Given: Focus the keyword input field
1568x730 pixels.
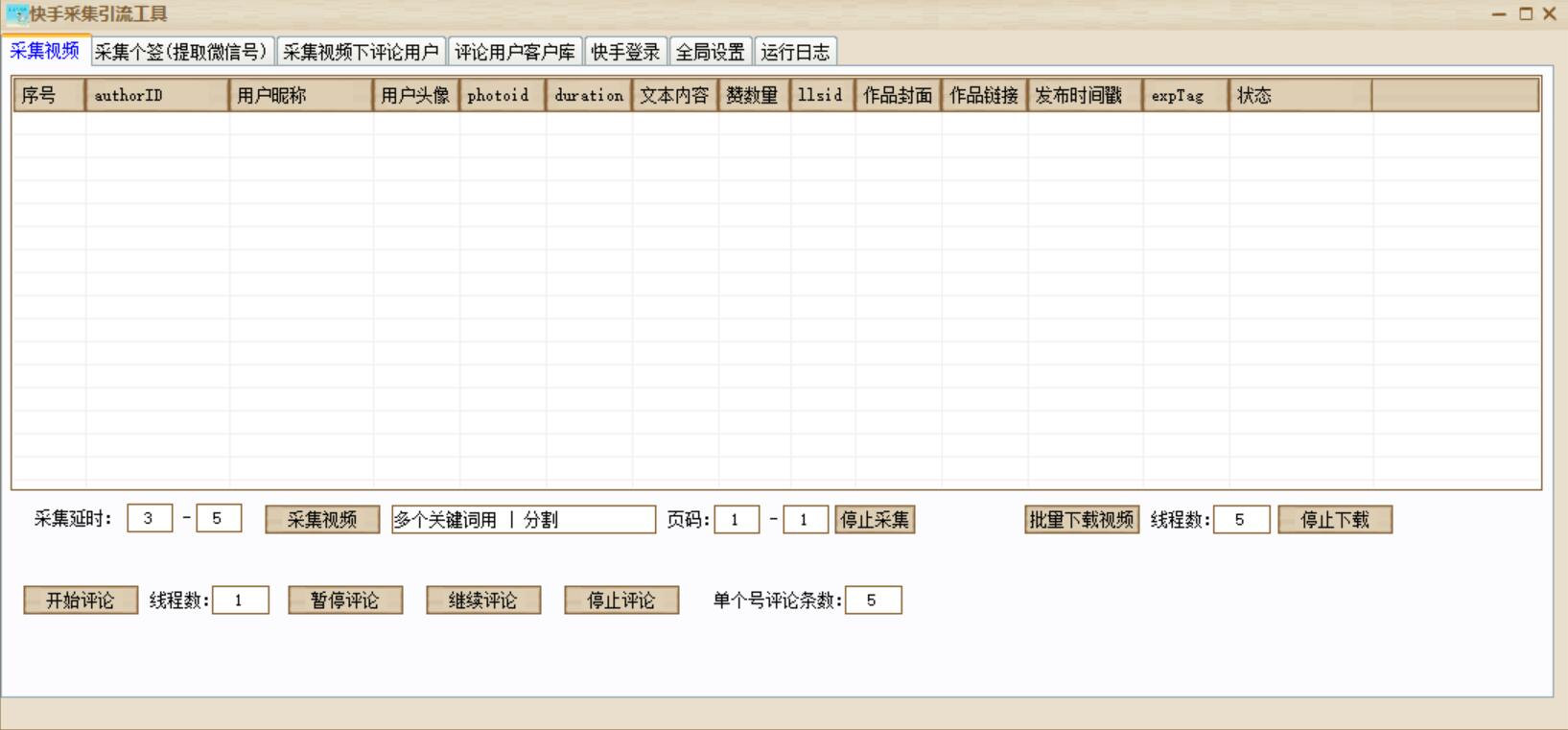Looking at the screenshot, I should (523, 520).
